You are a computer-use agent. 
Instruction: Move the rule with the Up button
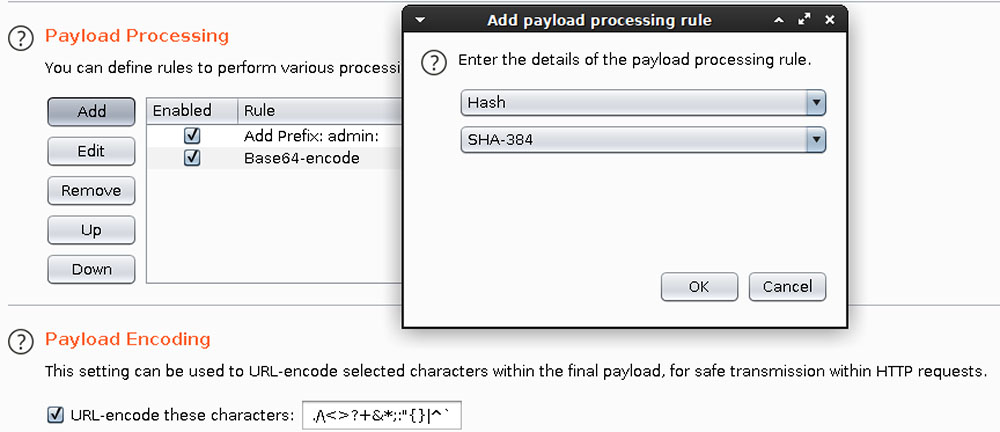click(91, 230)
